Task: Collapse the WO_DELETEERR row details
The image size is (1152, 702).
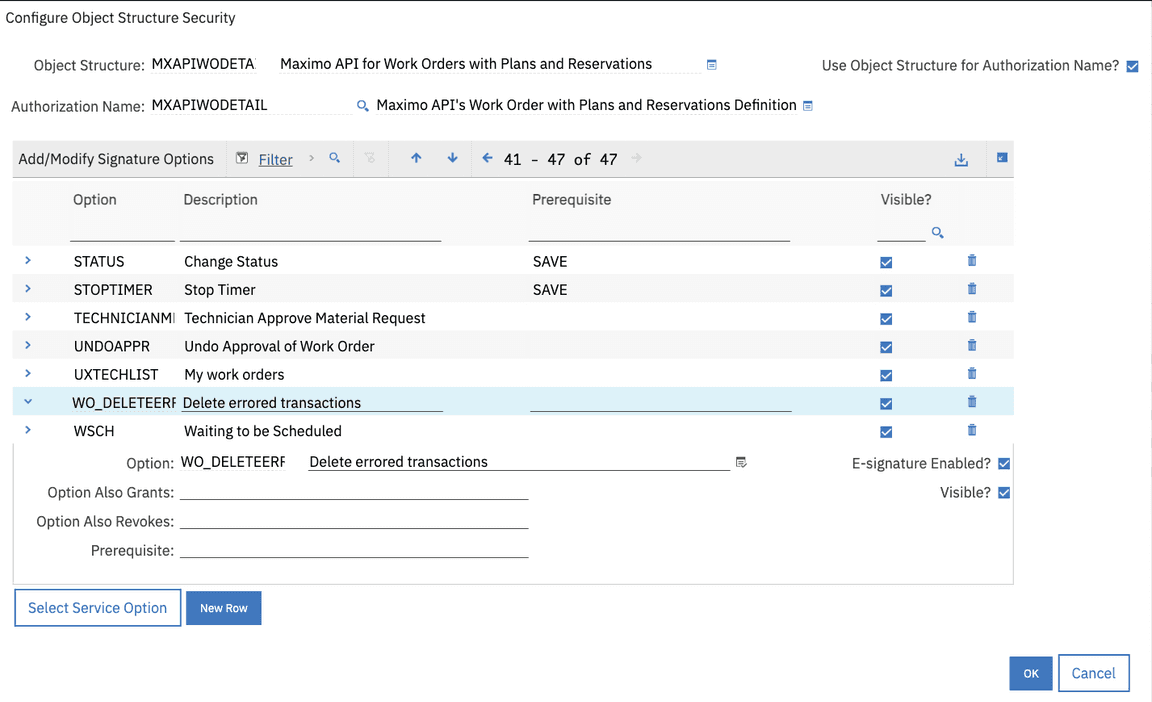Action: pyautogui.click(x=27, y=403)
